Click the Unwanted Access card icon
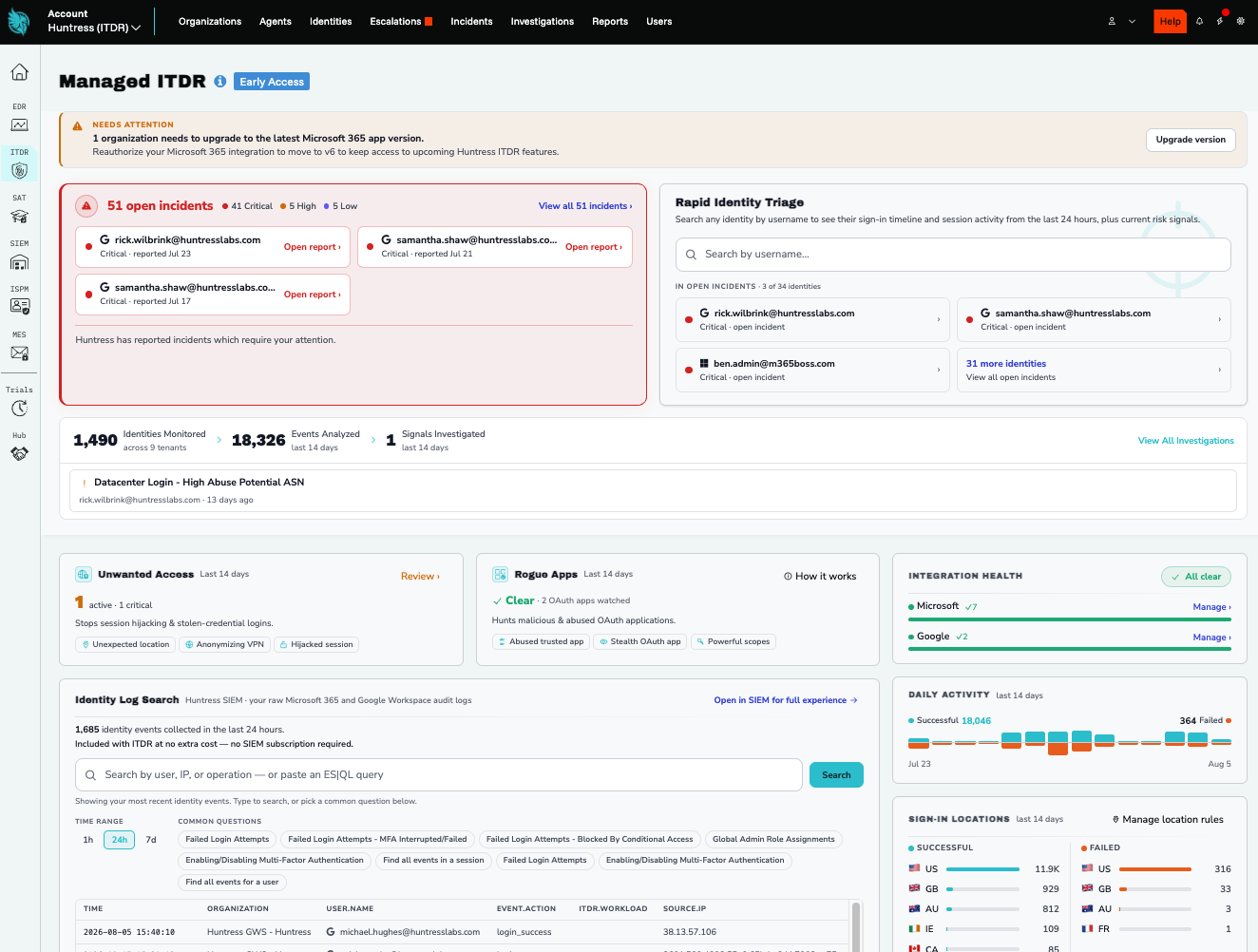The height and width of the screenshot is (952, 1258). [83, 574]
